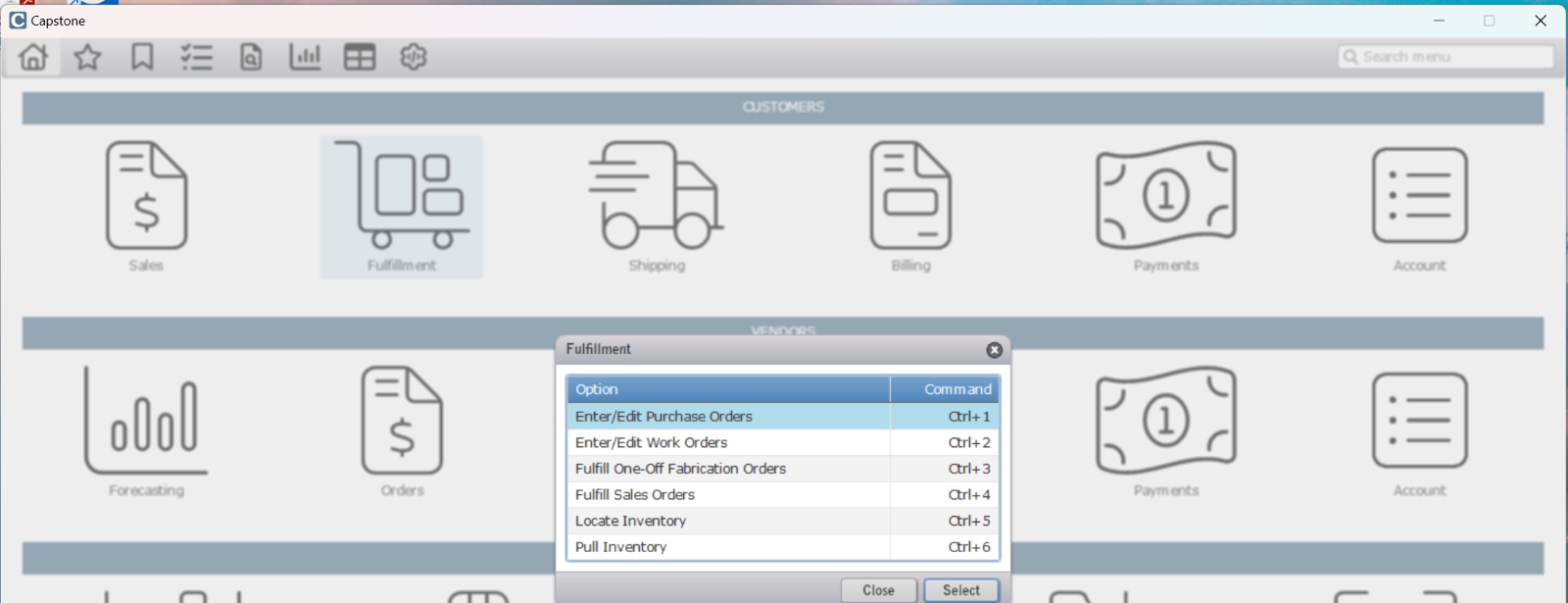Go to the Home toolbar icon

coord(33,57)
